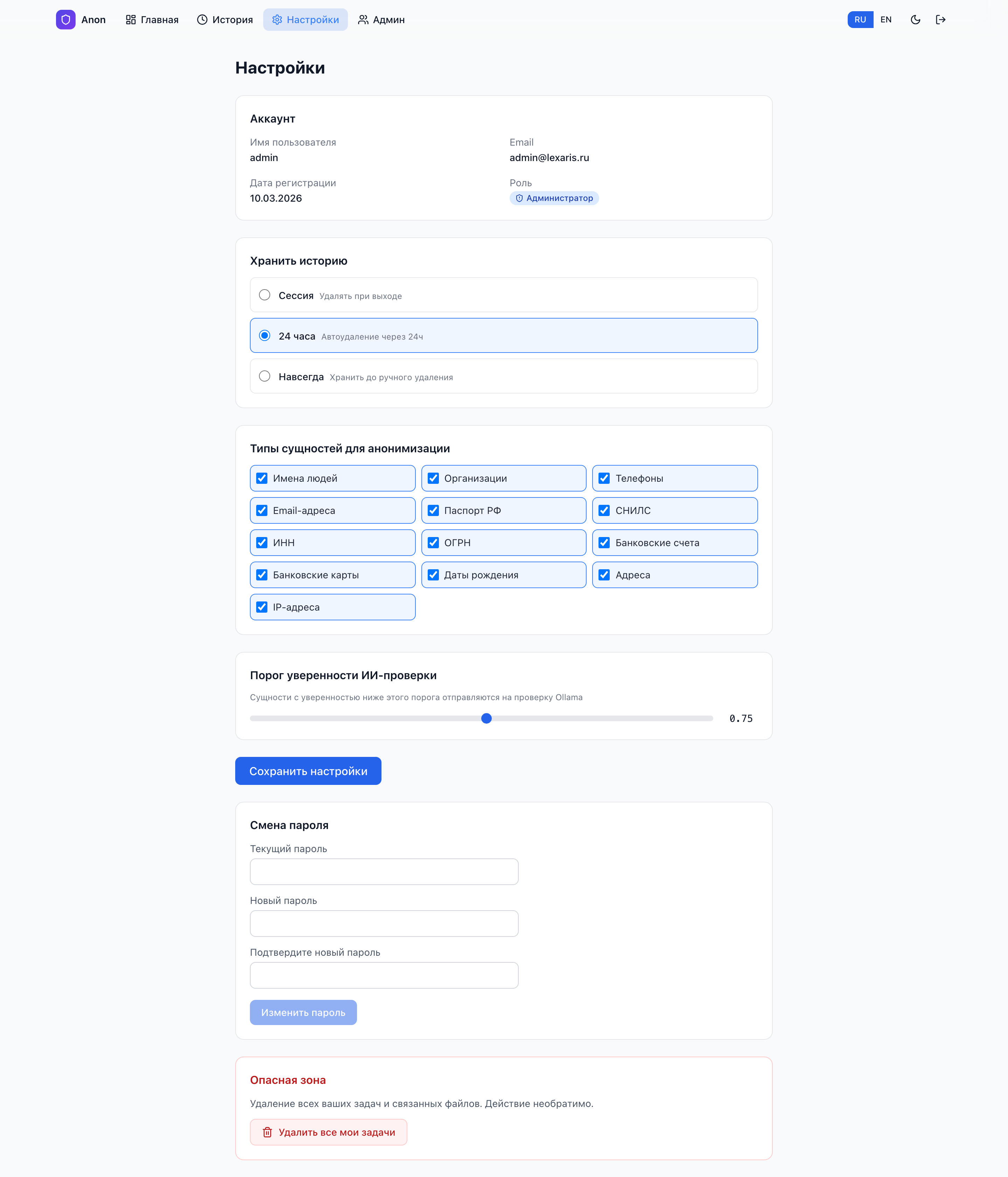
Task: Go to the История page
Action: point(225,20)
